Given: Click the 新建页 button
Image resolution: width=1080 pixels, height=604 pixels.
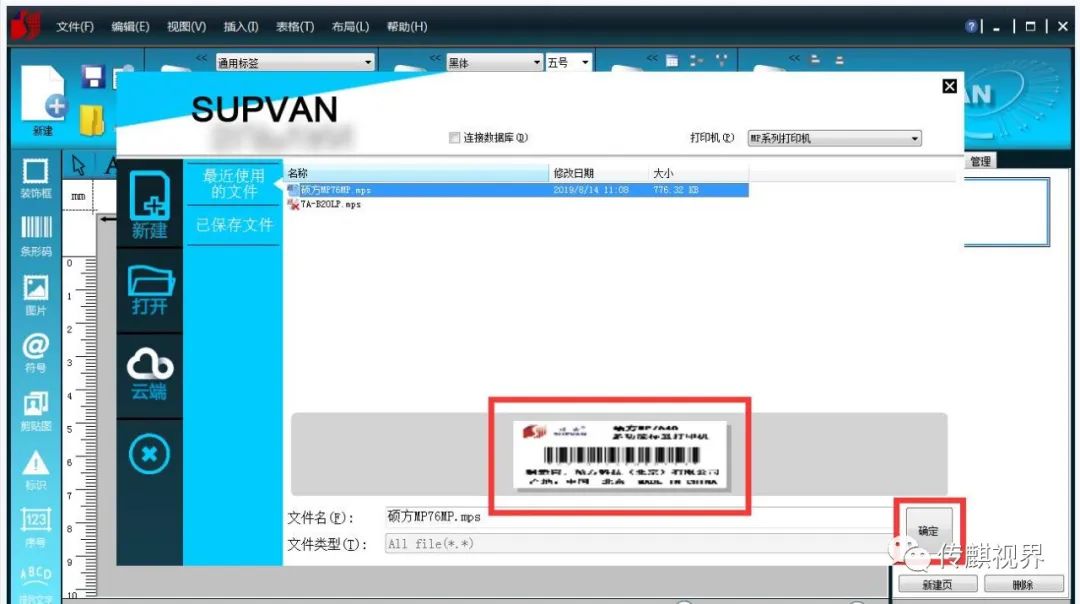Looking at the screenshot, I should point(936,585).
